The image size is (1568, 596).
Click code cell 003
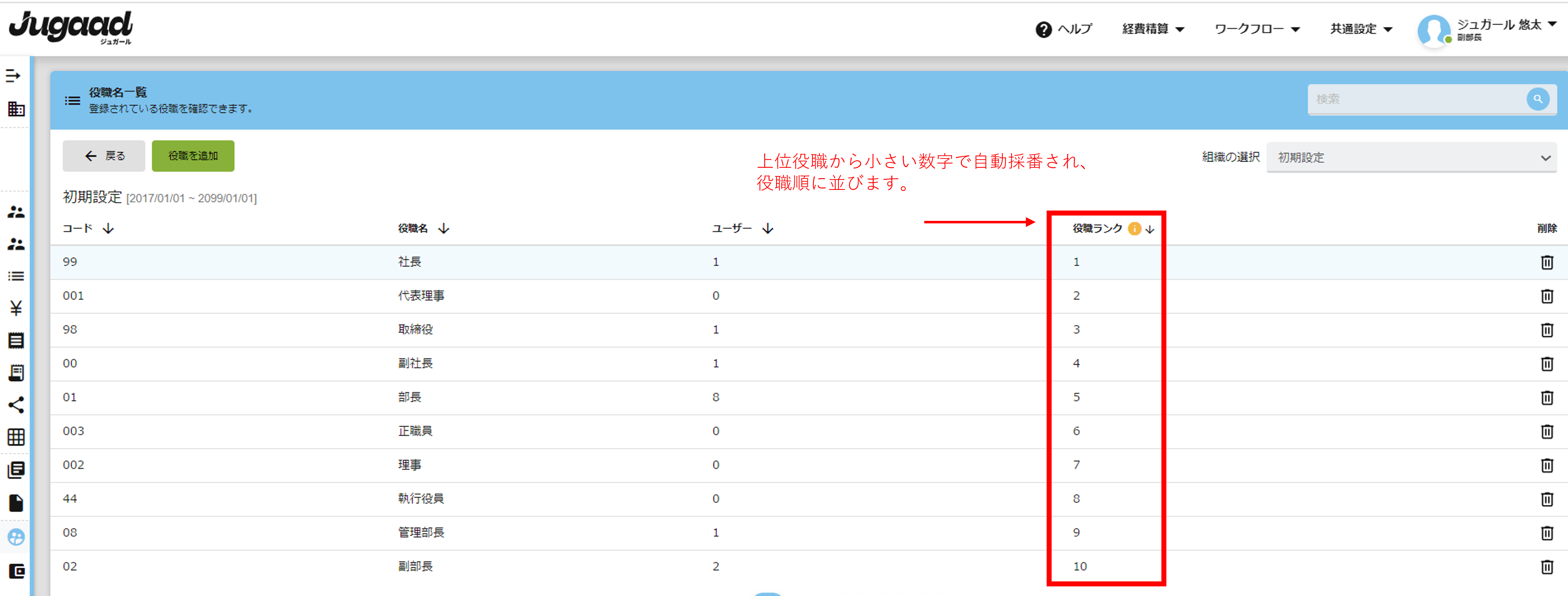coord(73,431)
